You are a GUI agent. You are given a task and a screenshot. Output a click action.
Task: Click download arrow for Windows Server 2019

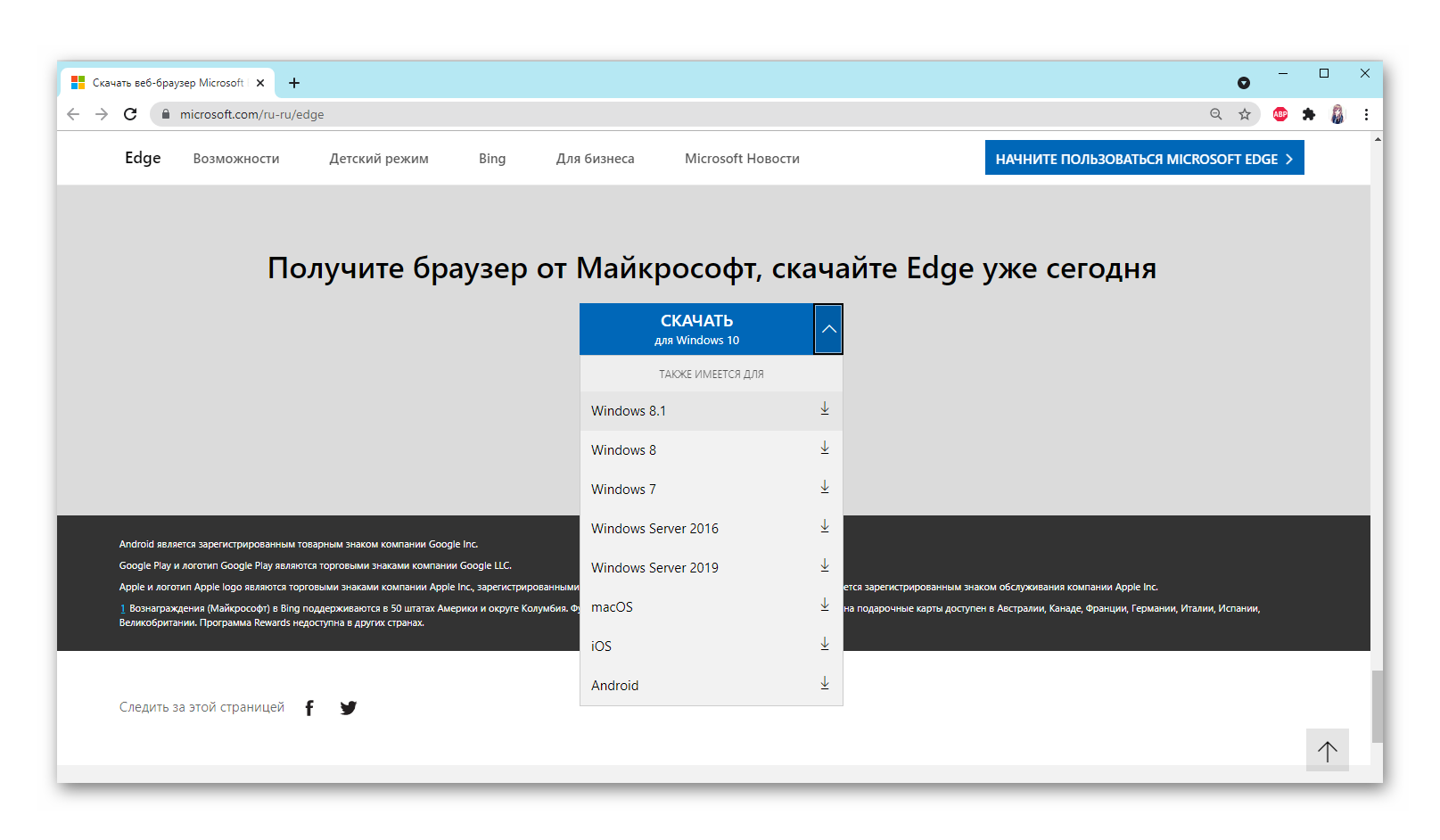825,565
